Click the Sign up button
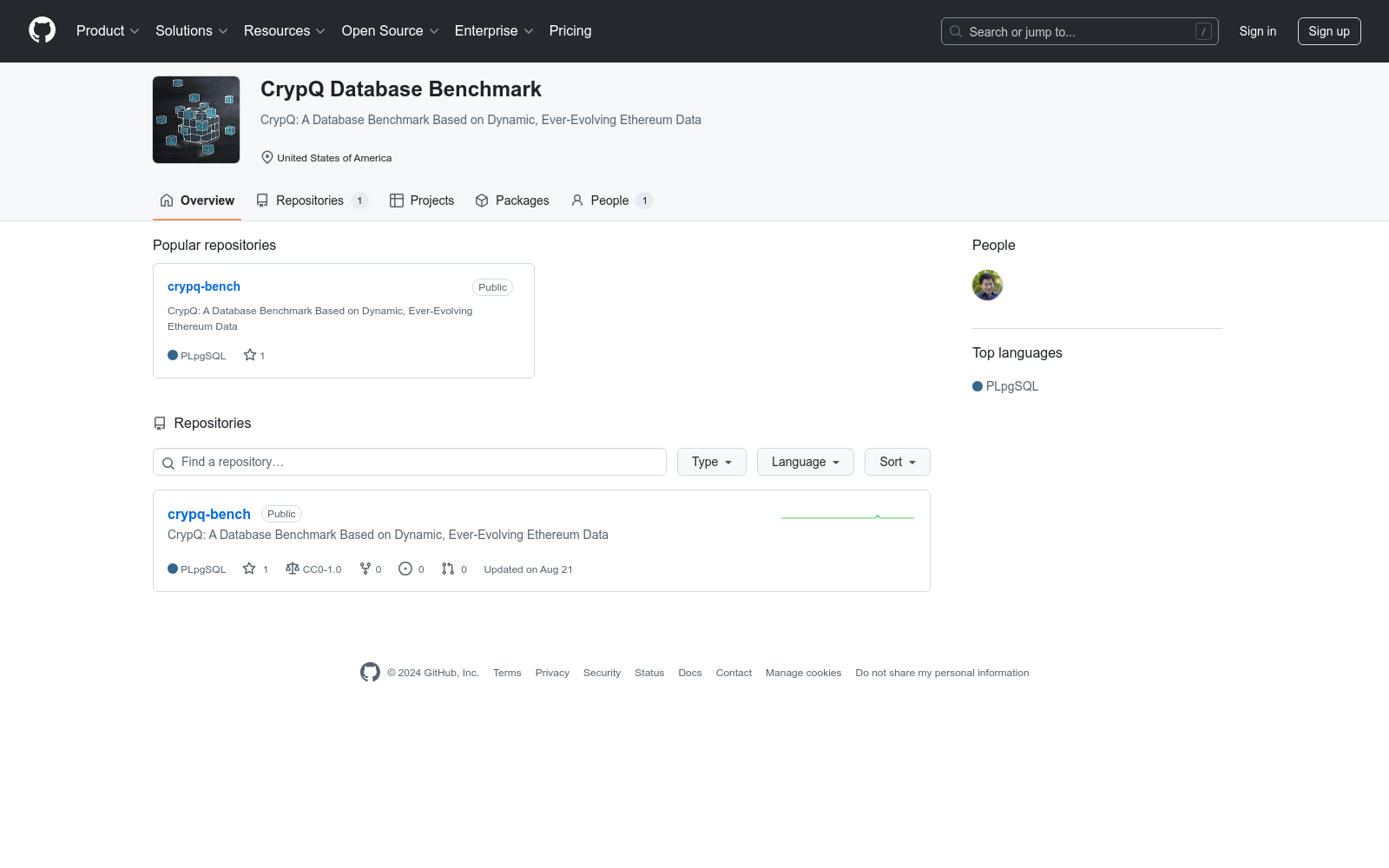This screenshot has width=1389, height=868. tap(1329, 31)
